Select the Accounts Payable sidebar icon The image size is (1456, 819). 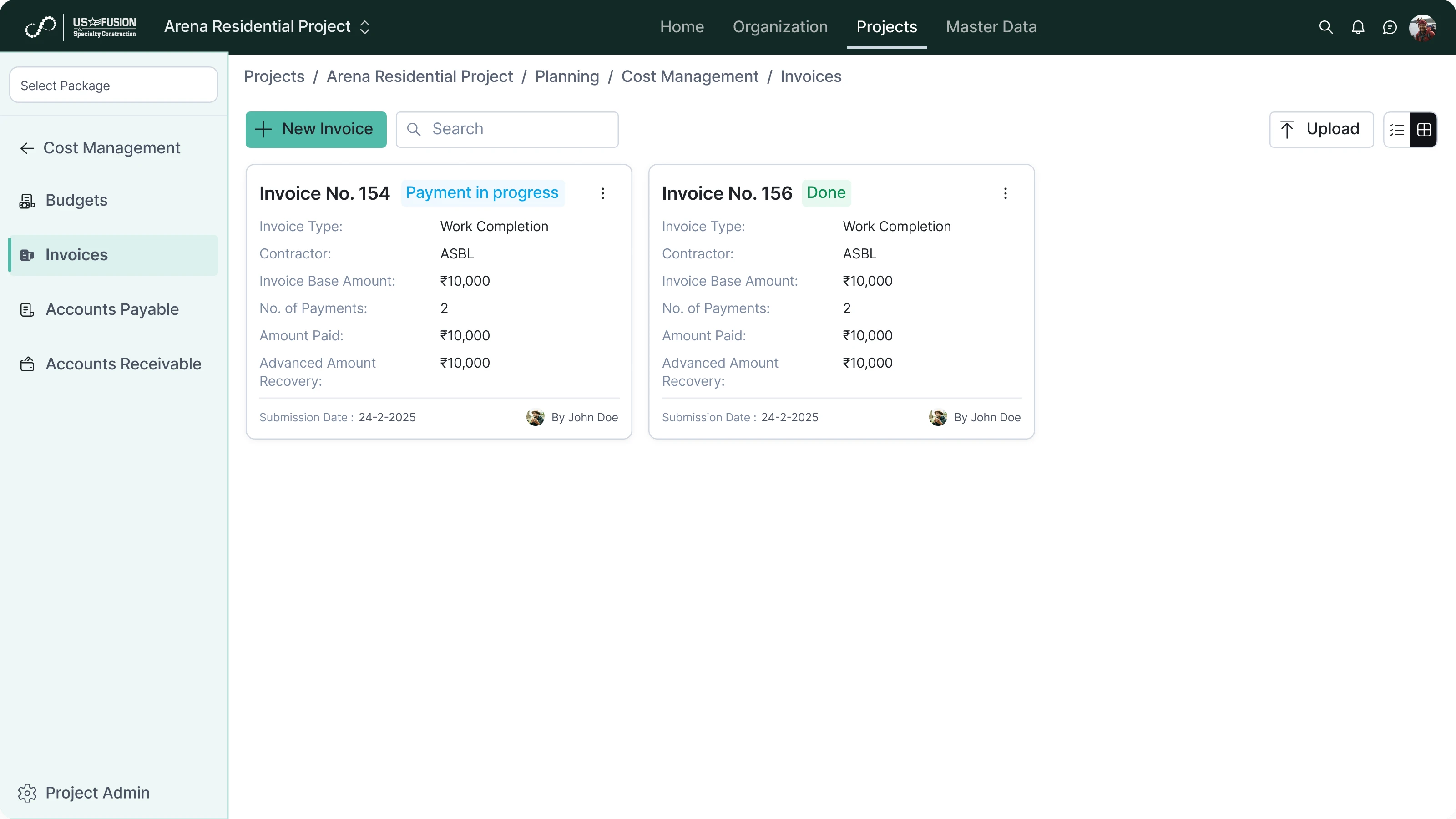click(26, 309)
